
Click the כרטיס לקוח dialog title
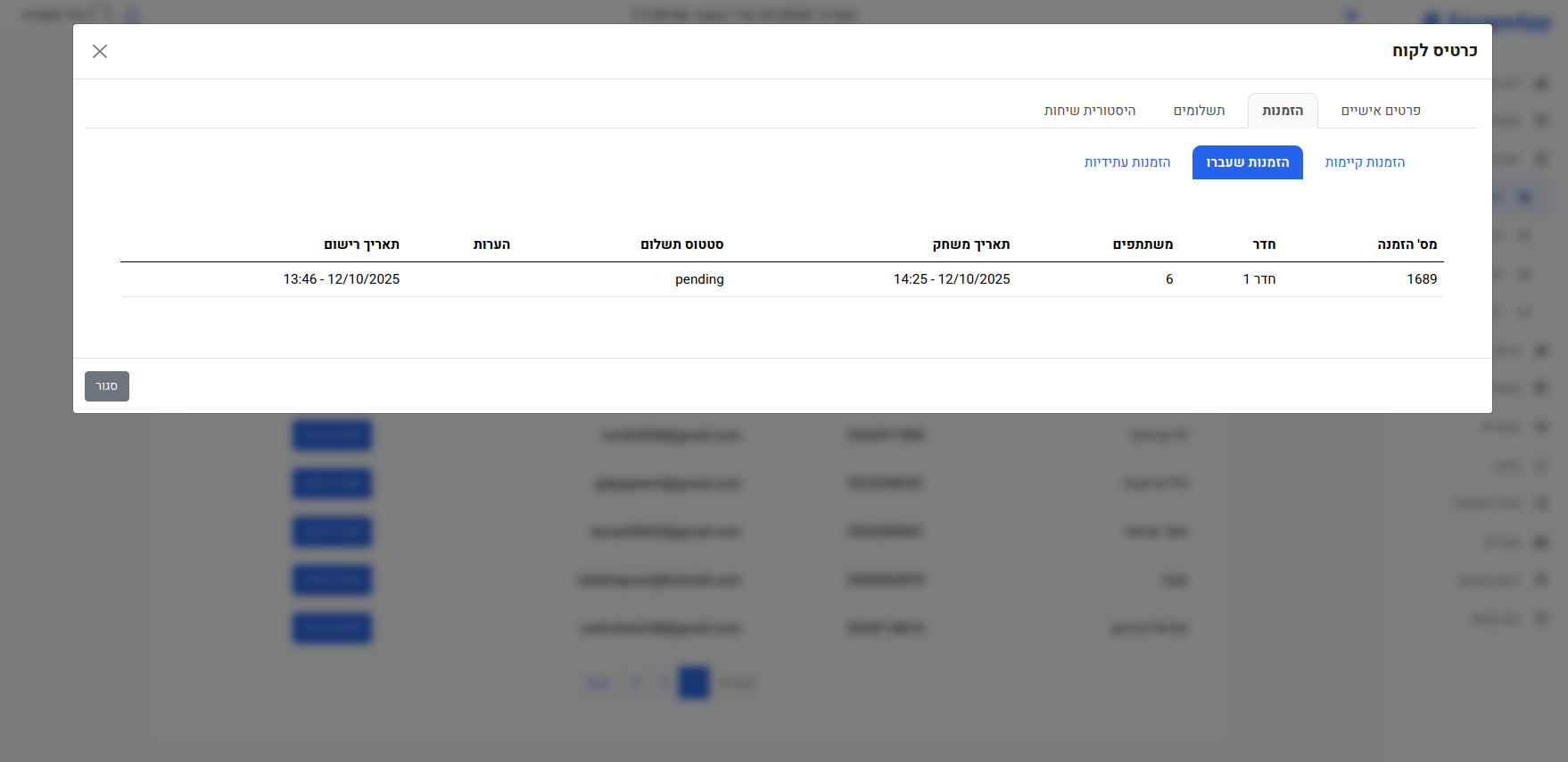[1434, 51]
